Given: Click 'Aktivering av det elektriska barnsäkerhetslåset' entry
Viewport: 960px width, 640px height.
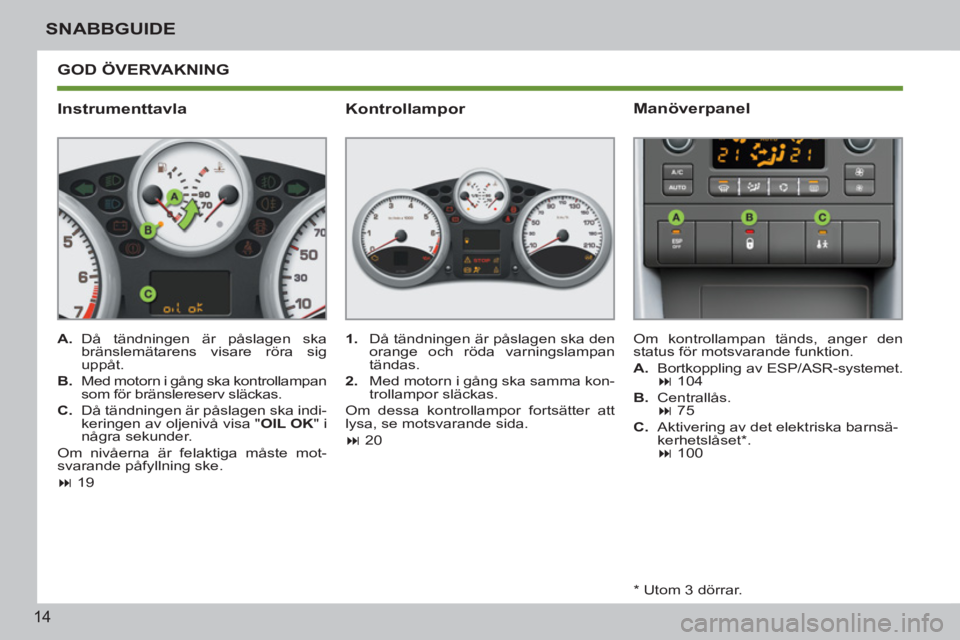Looking at the screenshot, I should pos(778,434).
